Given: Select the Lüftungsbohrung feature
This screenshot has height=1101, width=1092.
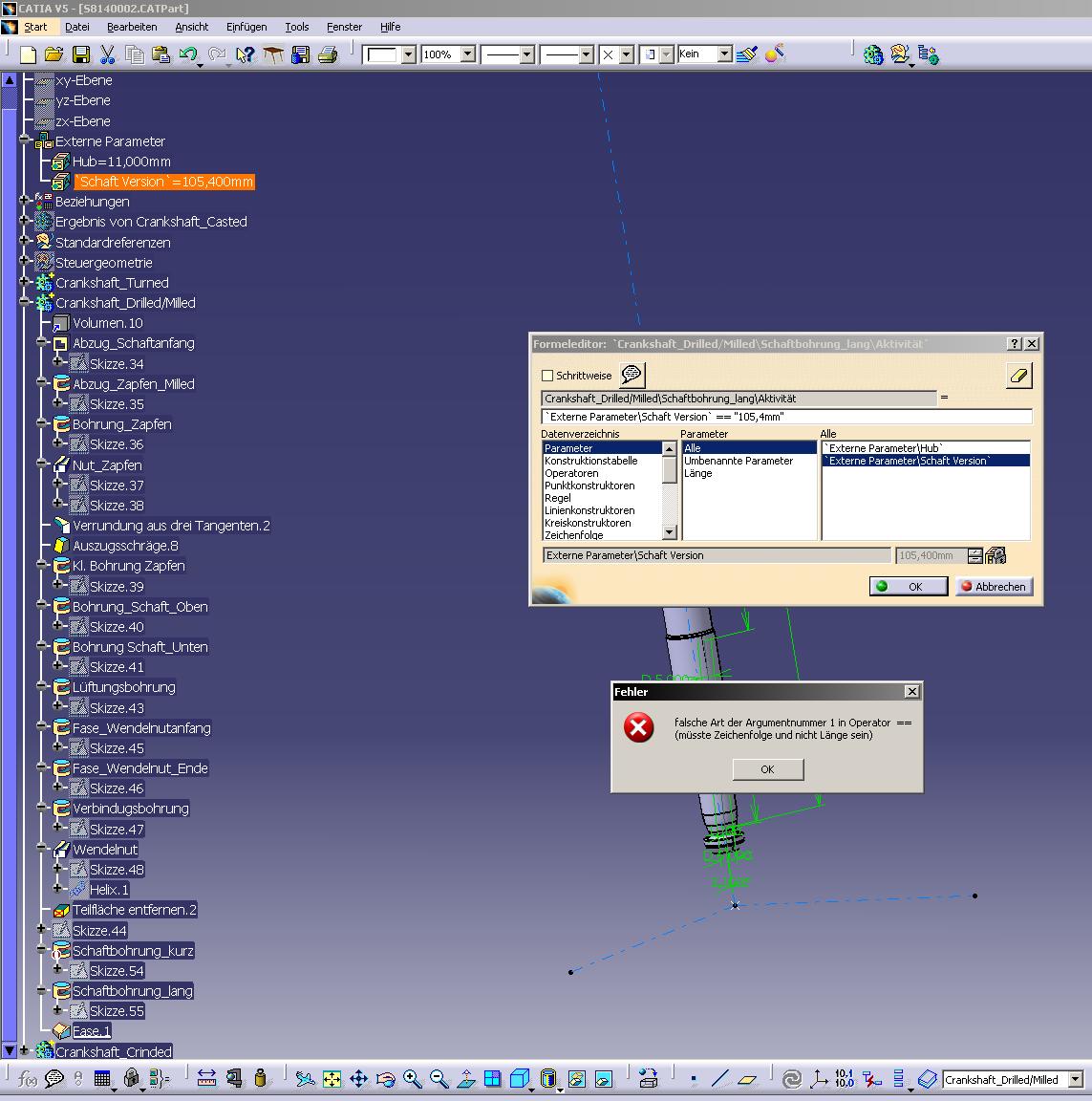Looking at the screenshot, I should 124,687.
